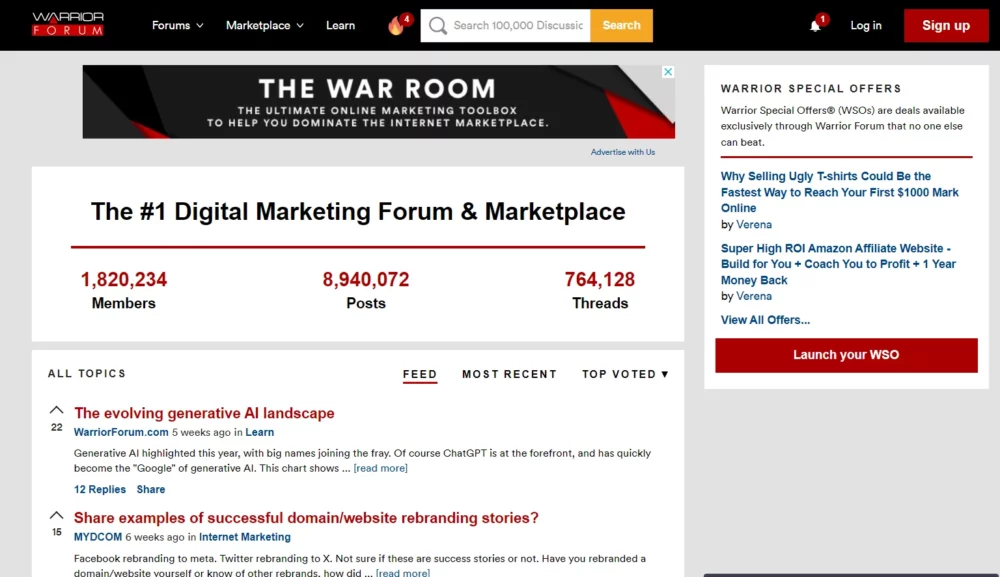Expand the Marketplace dropdown menu
Image resolution: width=1000 pixels, height=577 pixels.
coord(265,26)
